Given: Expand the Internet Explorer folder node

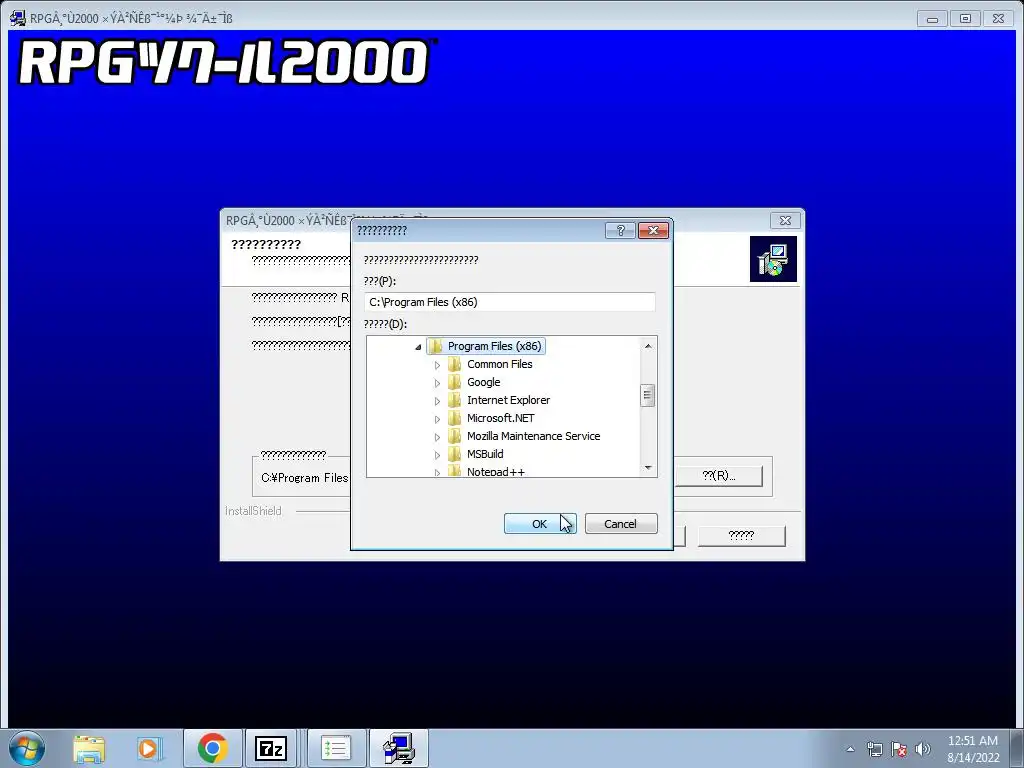Looking at the screenshot, I should coord(438,401).
